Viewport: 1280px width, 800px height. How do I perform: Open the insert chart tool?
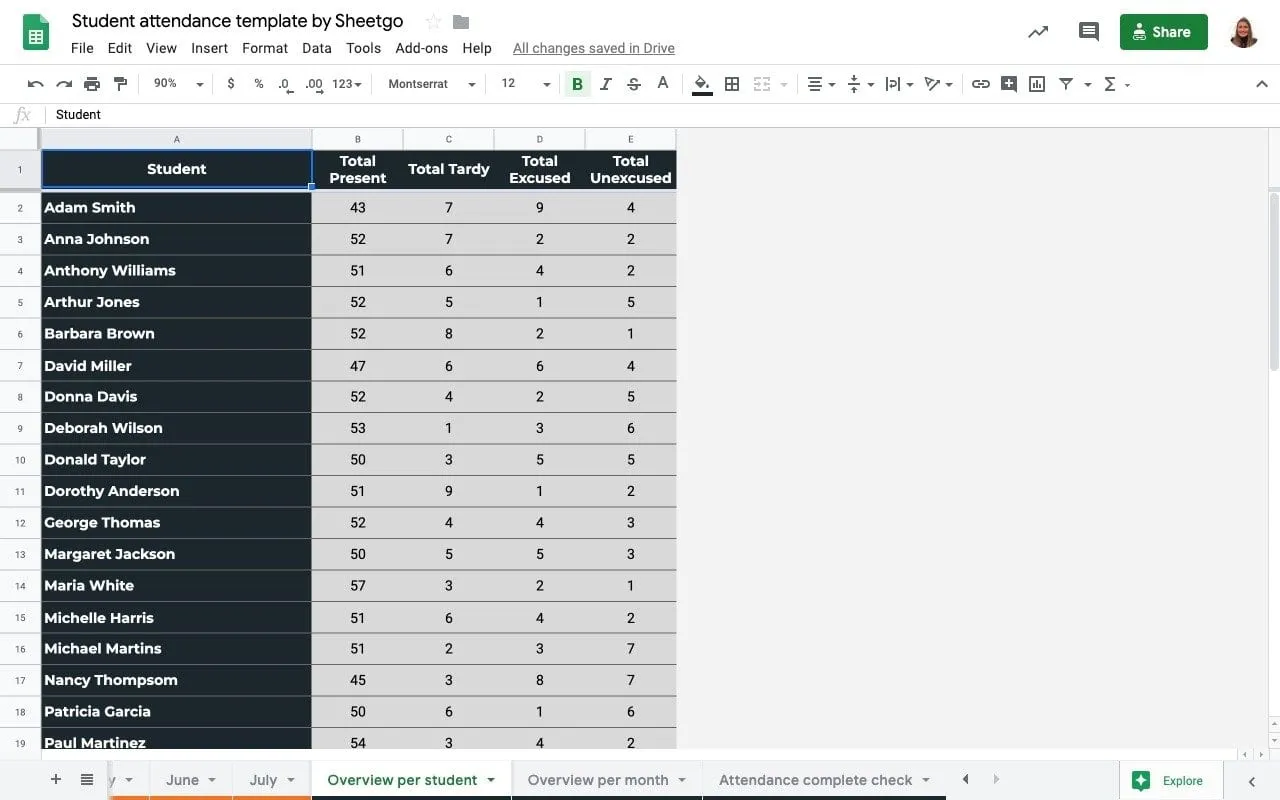pyautogui.click(x=1037, y=84)
